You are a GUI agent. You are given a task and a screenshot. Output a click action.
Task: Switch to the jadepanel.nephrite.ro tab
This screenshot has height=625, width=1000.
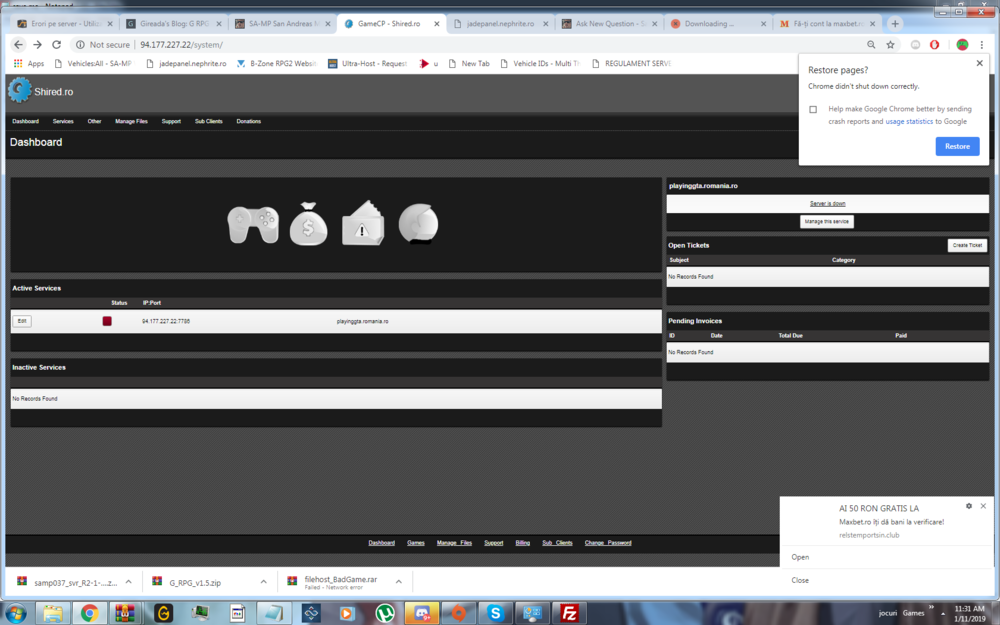coord(500,24)
